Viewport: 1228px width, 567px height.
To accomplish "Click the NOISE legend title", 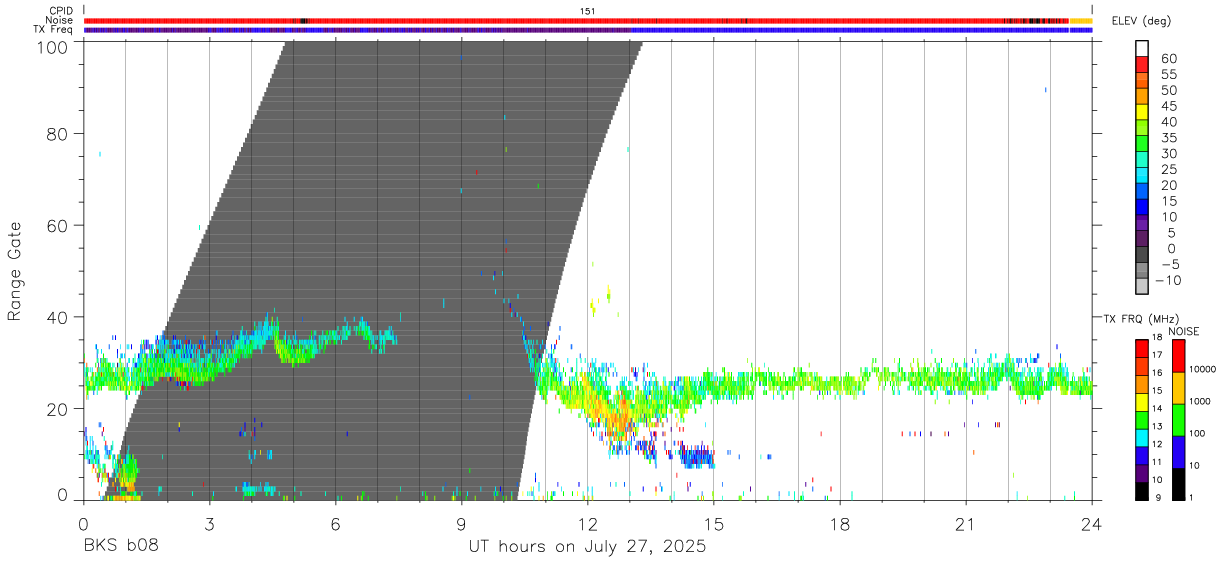I will (1183, 331).
